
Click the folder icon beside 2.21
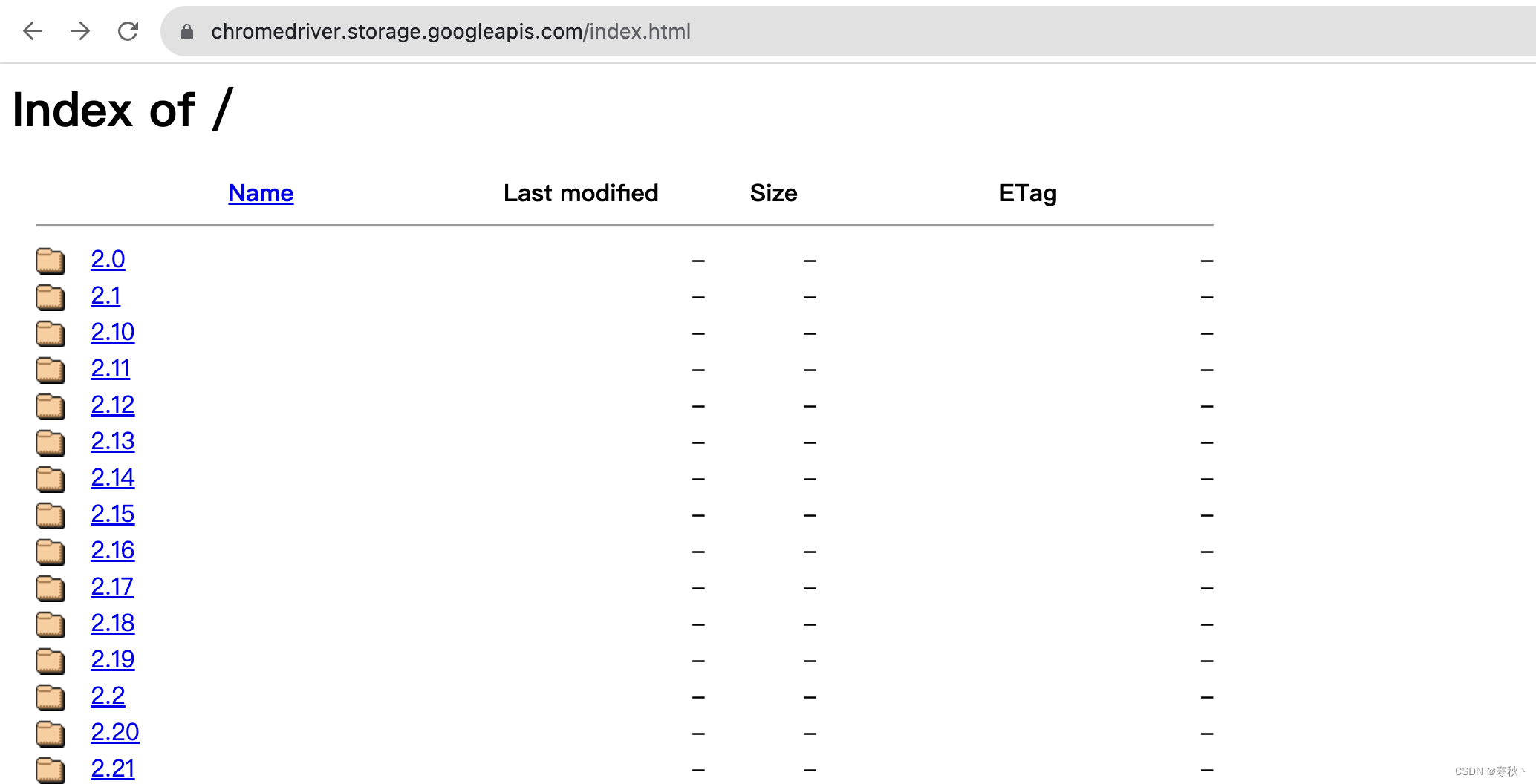pyautogui.click(x=51, y=770)
